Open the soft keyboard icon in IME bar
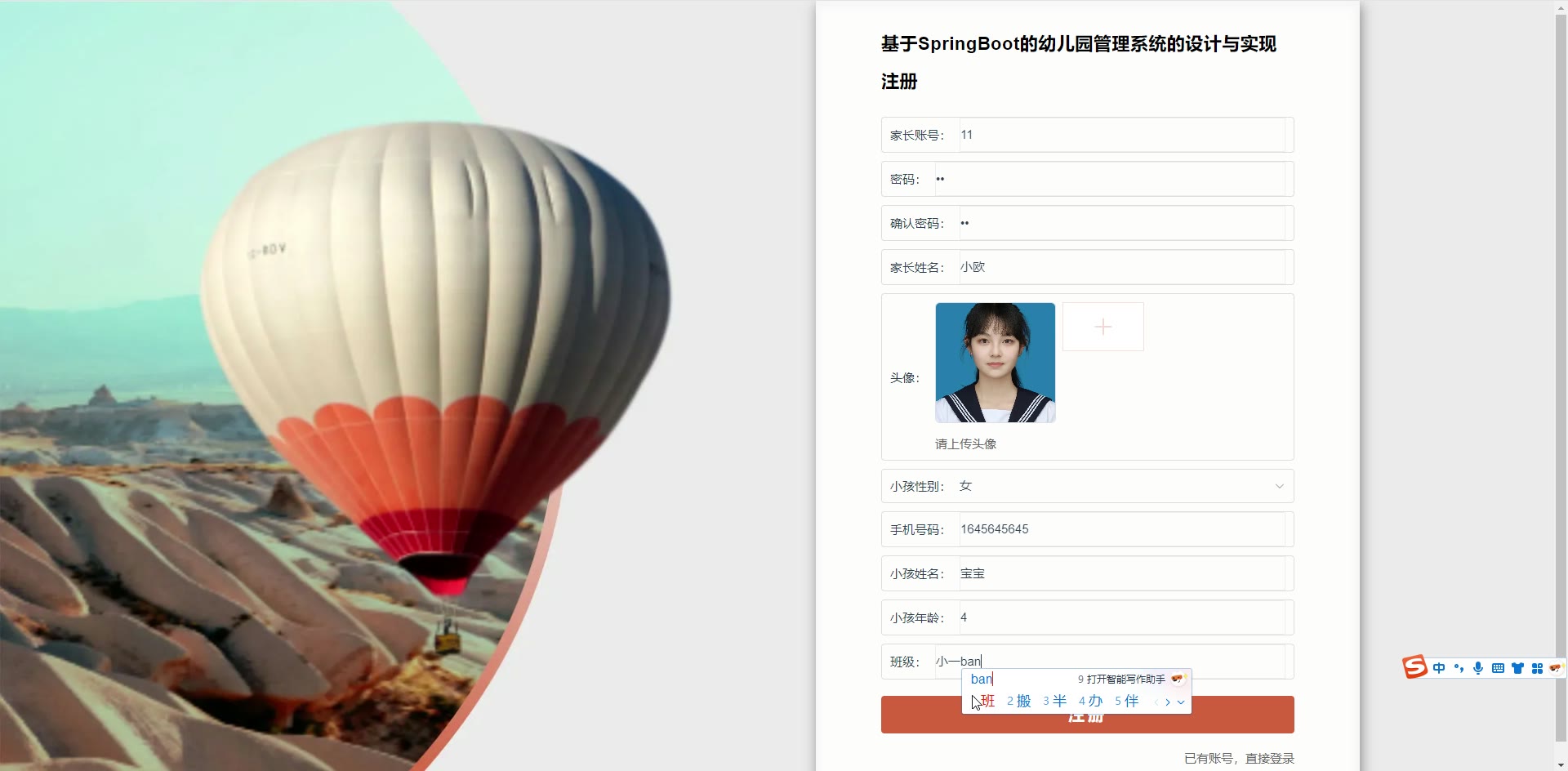 pos(1498,668)
